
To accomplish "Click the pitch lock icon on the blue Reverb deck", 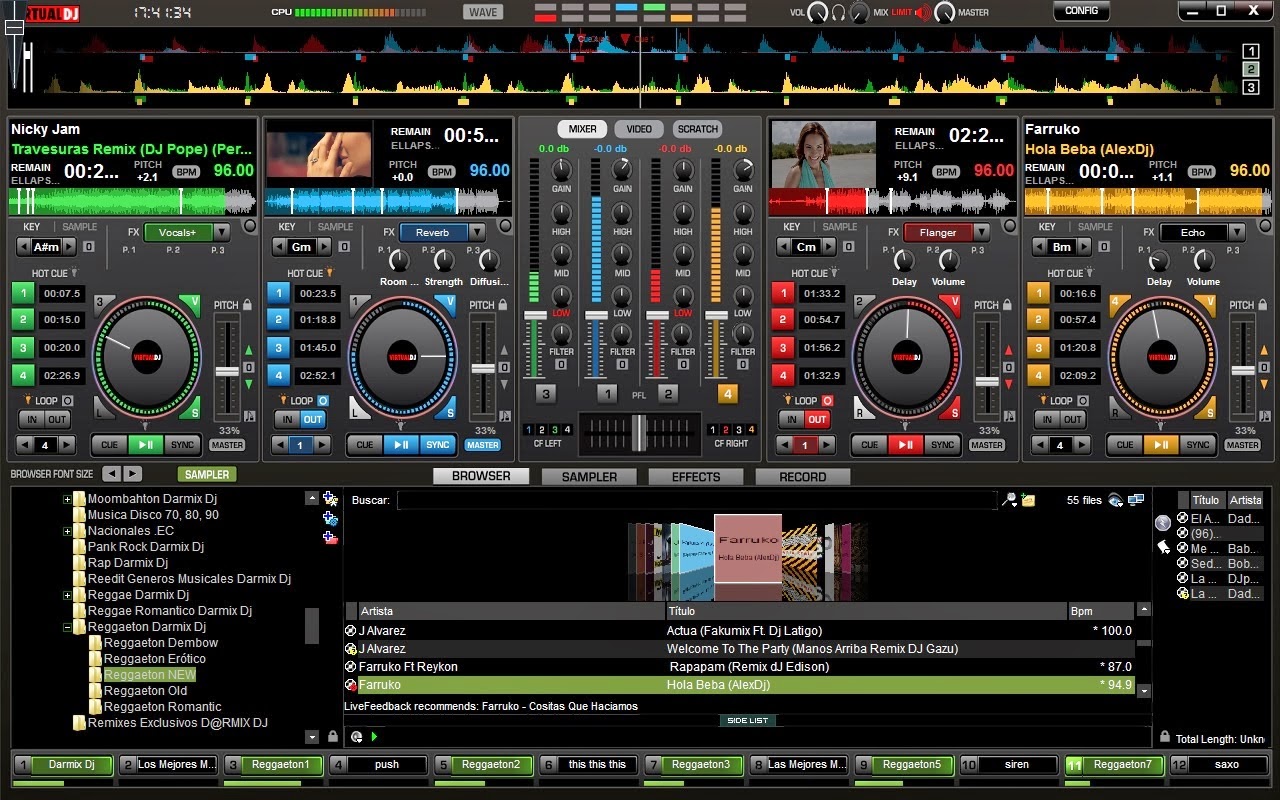I will 502,305.
